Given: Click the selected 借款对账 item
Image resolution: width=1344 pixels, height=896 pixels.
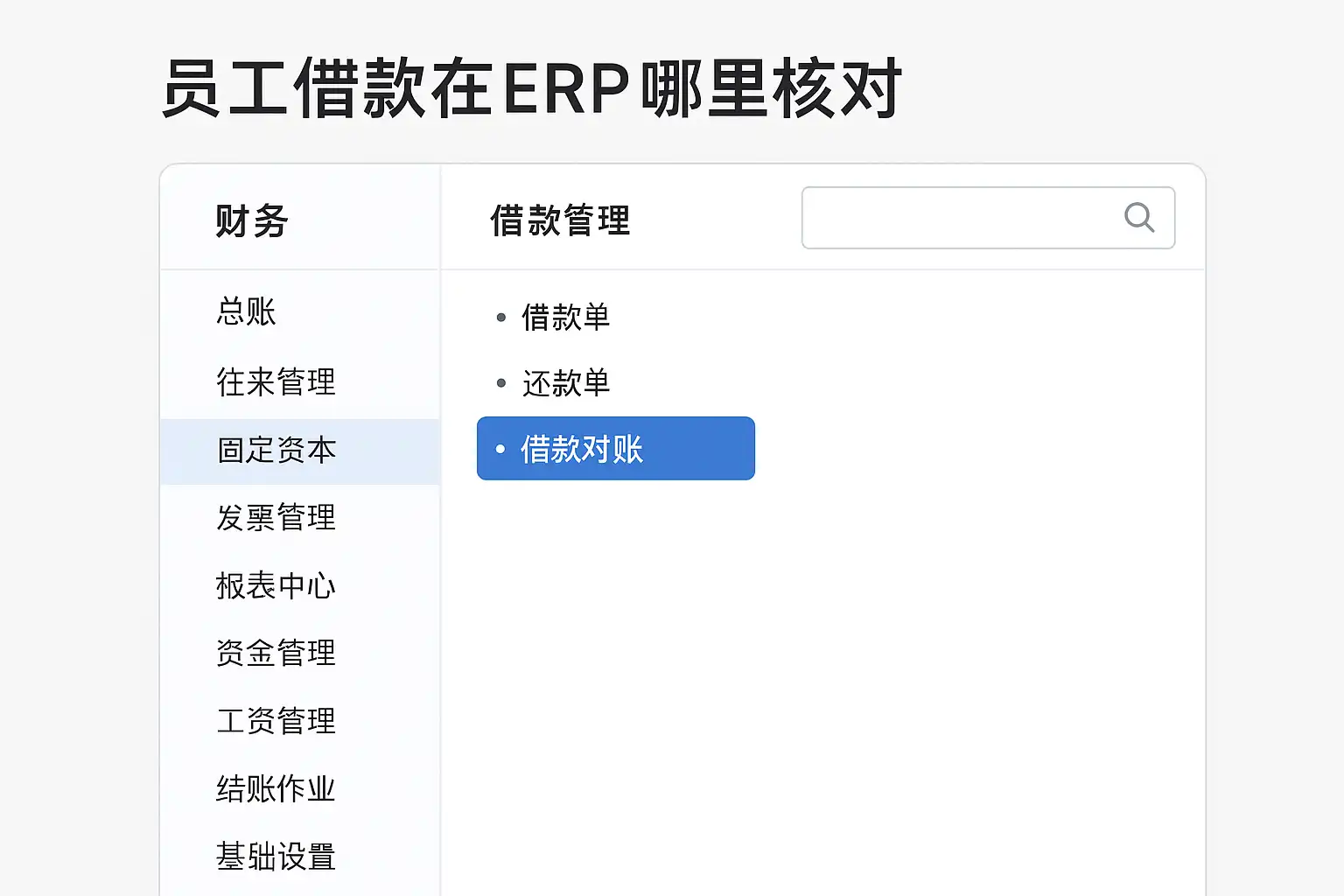Looking at the screenshot, I should pyautogui.click(x=615, y=449).
